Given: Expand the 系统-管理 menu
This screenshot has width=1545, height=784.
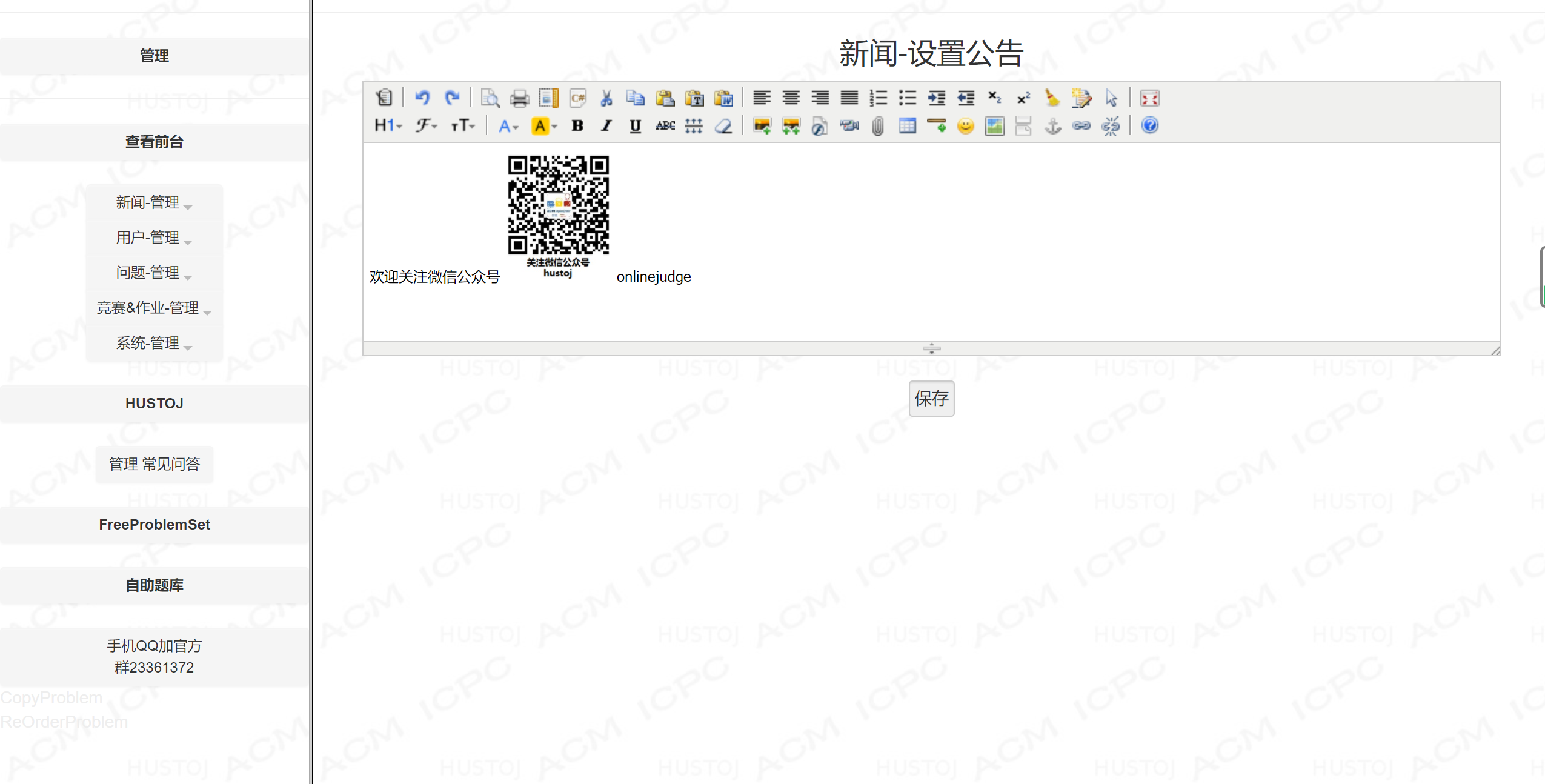Looking at the screenshot, I should click(x=154, y=343).
